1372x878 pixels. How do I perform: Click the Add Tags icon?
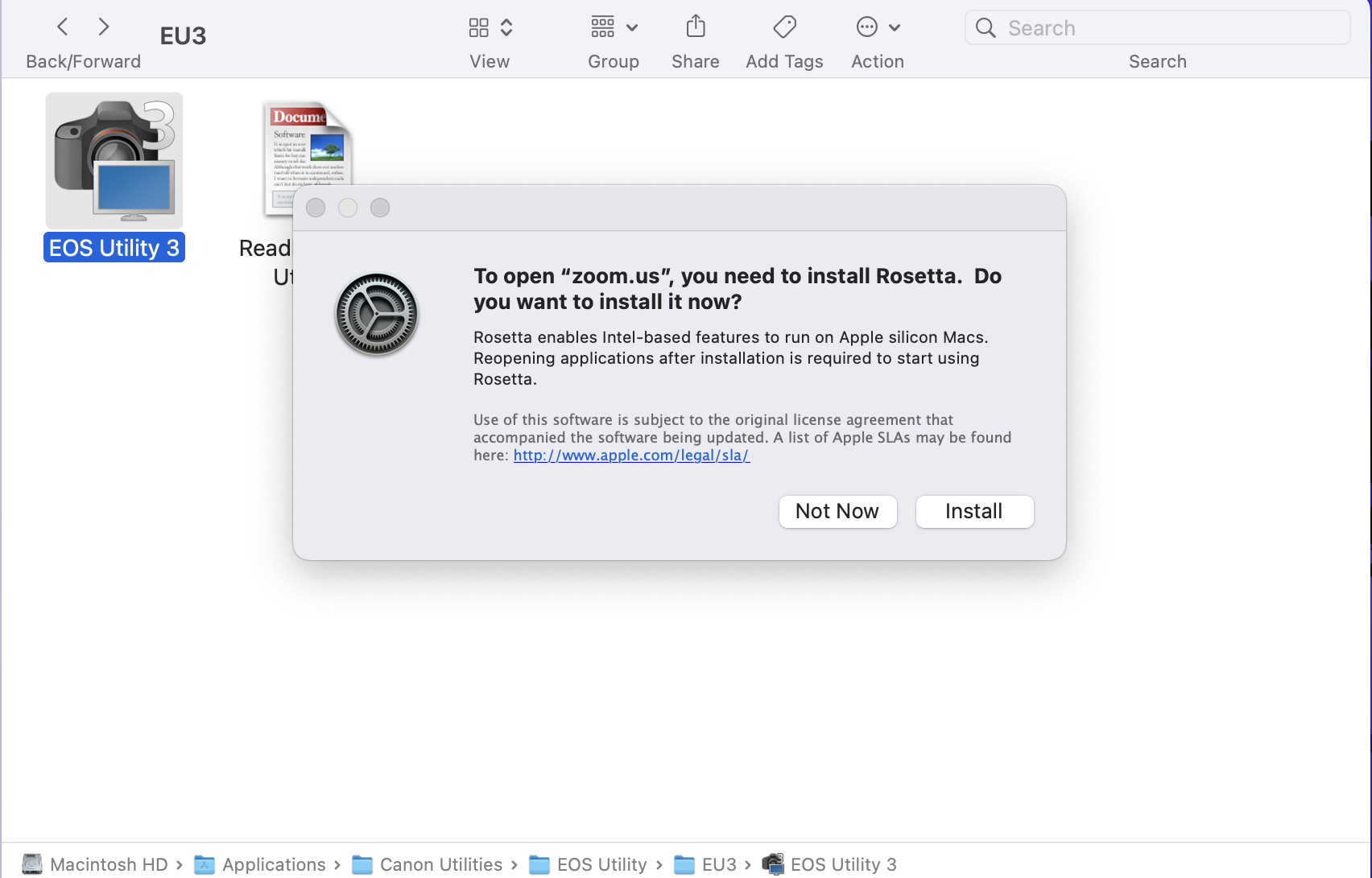pyautogui.click(x=783, y=27)
